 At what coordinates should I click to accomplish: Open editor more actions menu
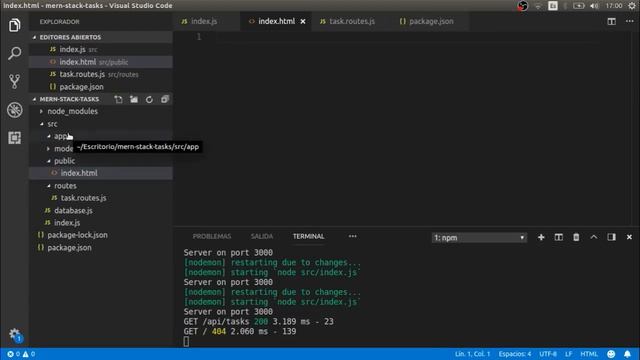(629, 21)
